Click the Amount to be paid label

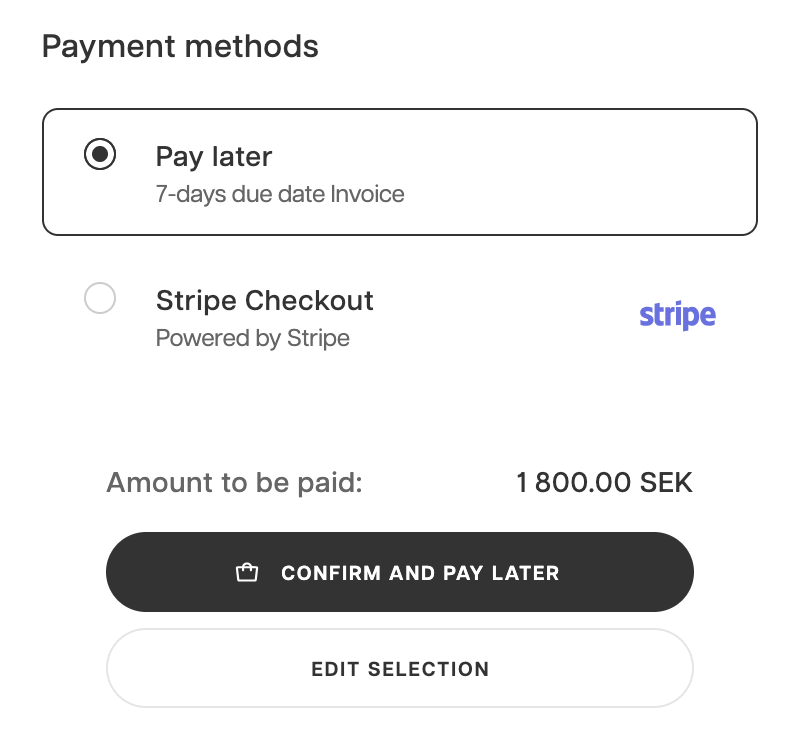[x=234, y=484]
